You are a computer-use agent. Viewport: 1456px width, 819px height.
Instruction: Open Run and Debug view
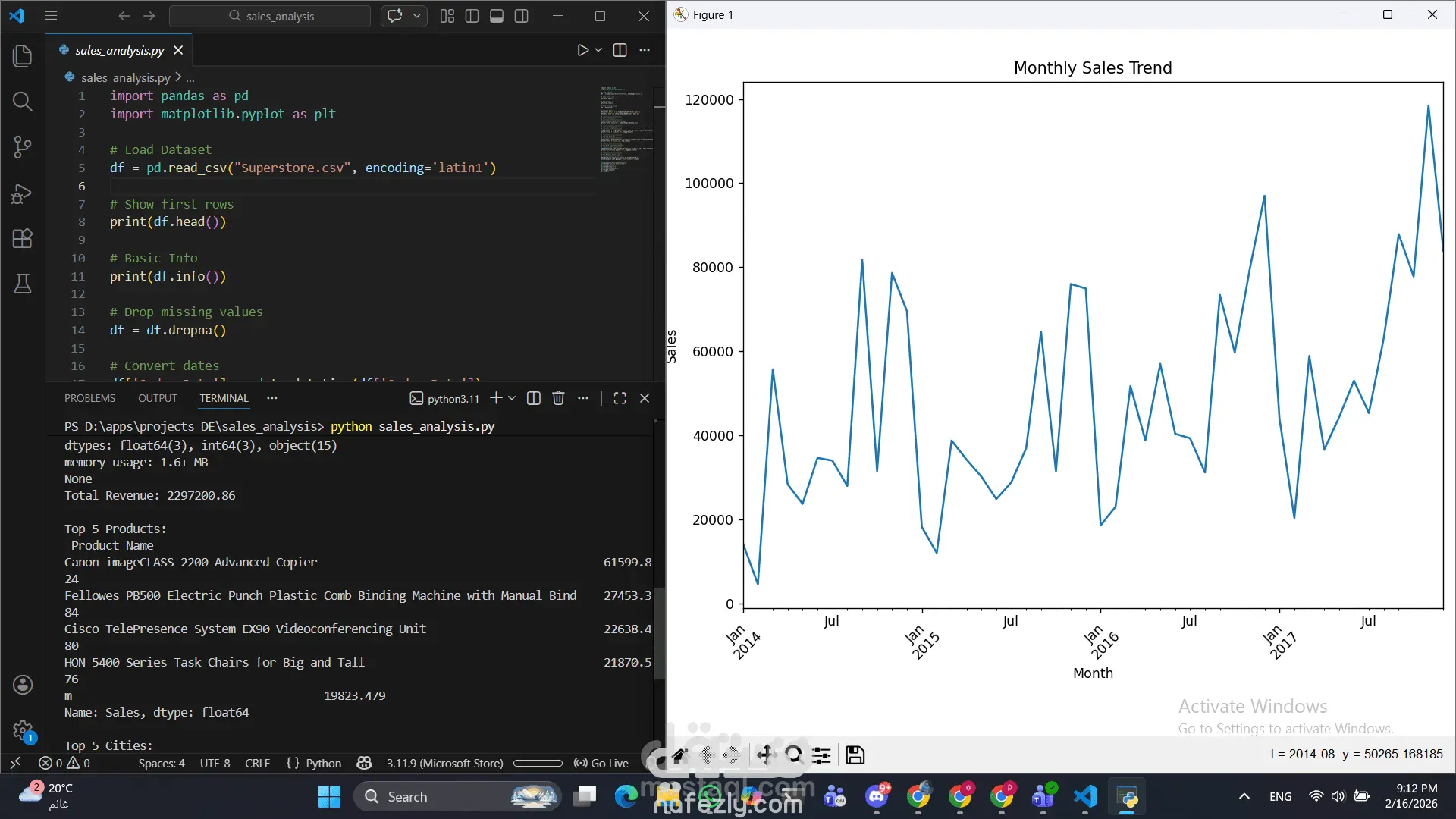(23, 194)
